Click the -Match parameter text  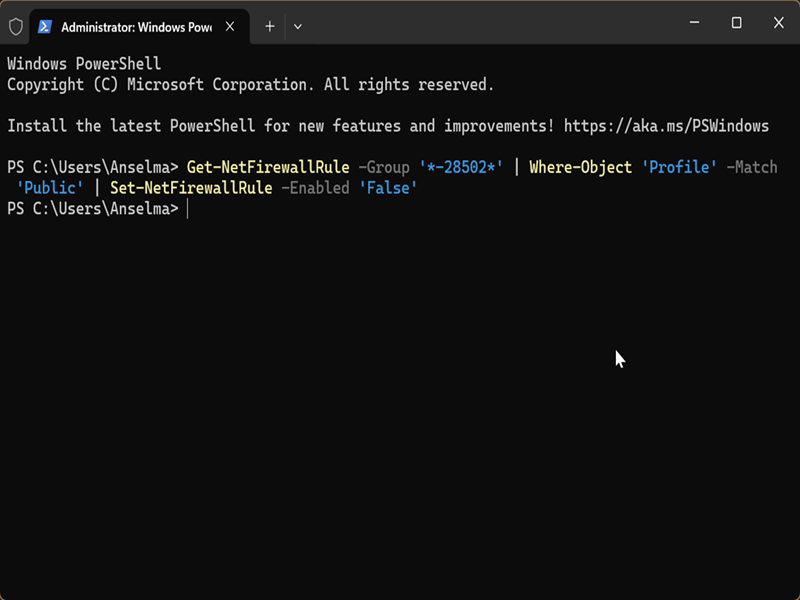click(x=752, y=167)
